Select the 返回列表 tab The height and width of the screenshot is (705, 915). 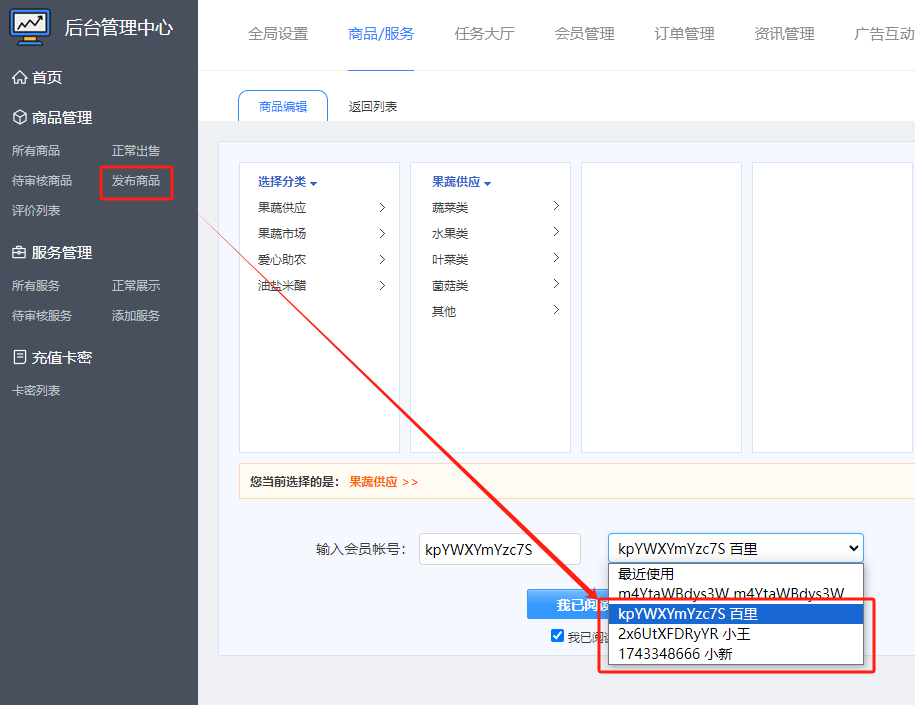tap(373, 106)
